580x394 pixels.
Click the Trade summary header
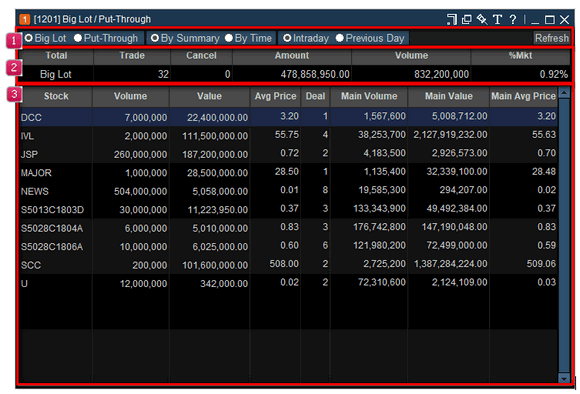coord(132,56)
